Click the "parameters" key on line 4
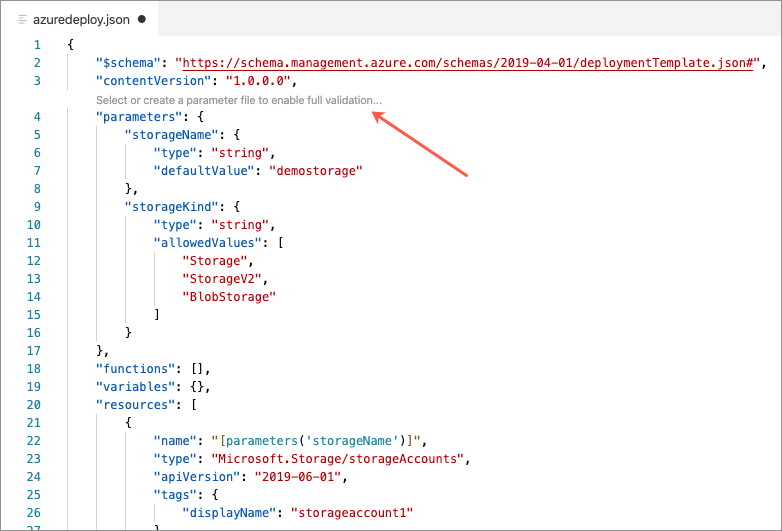 [139, 117]
